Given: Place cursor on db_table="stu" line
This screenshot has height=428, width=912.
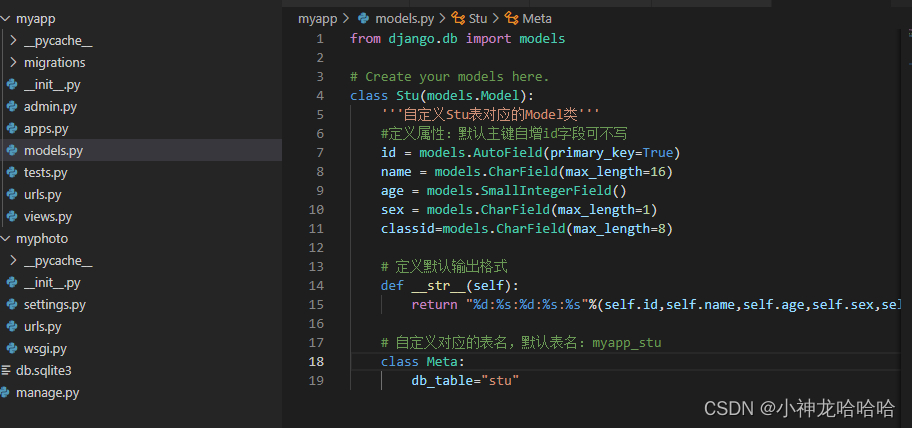Looking at the screenshot, I should tap(465, 380).
